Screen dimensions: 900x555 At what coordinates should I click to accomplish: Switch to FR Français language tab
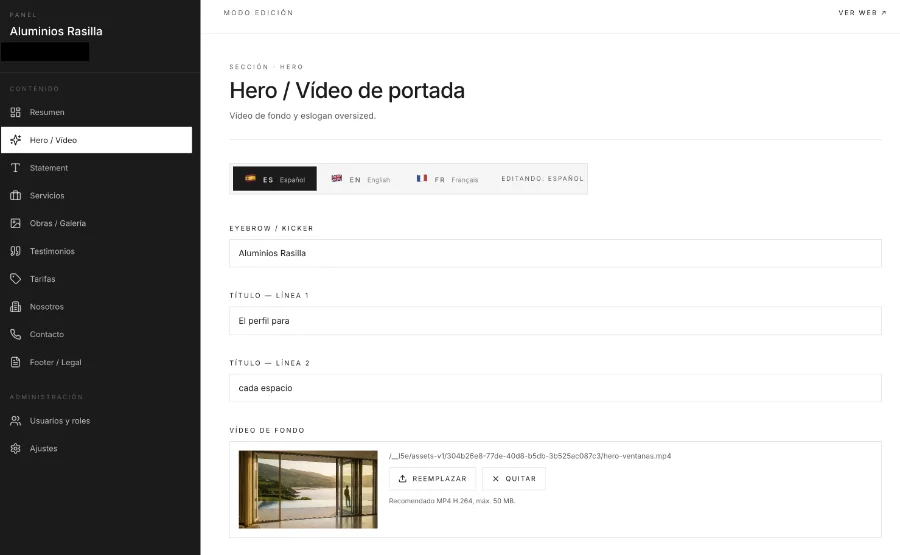click(x=447, y=179)
